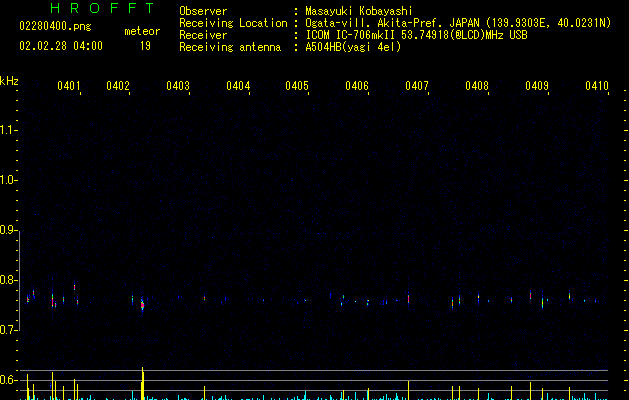Click the 0402 time marker
This screenshot has width=629, height=400.
118,86
